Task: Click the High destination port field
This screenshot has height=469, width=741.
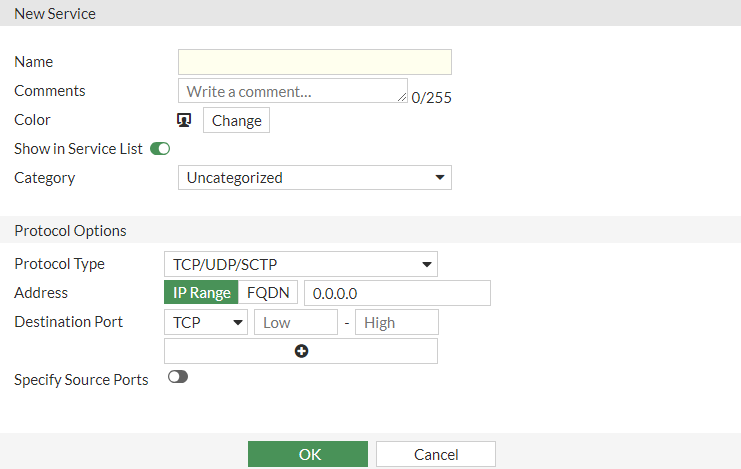Action: 396,322
